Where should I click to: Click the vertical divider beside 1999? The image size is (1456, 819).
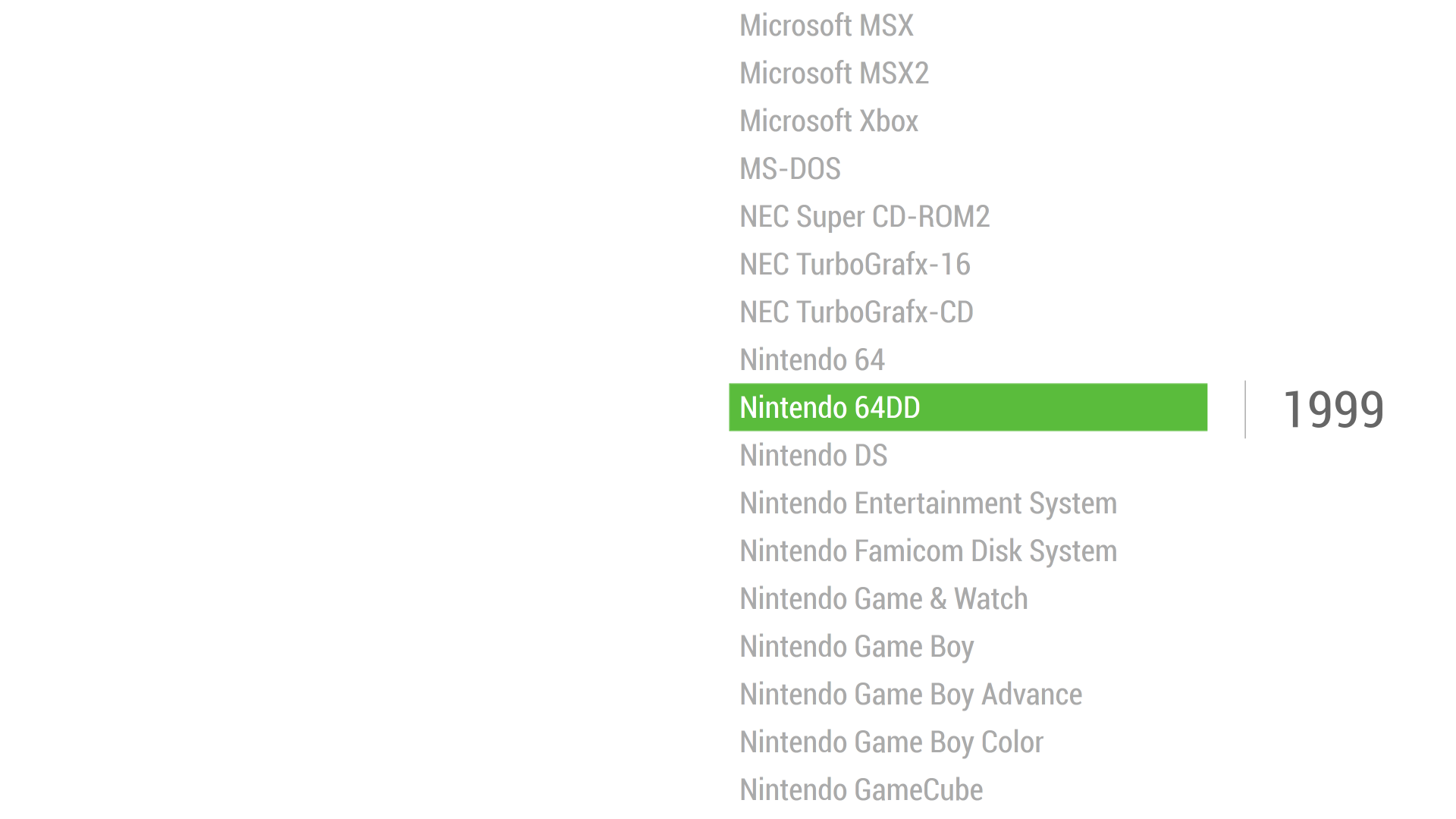(1245, 409)
